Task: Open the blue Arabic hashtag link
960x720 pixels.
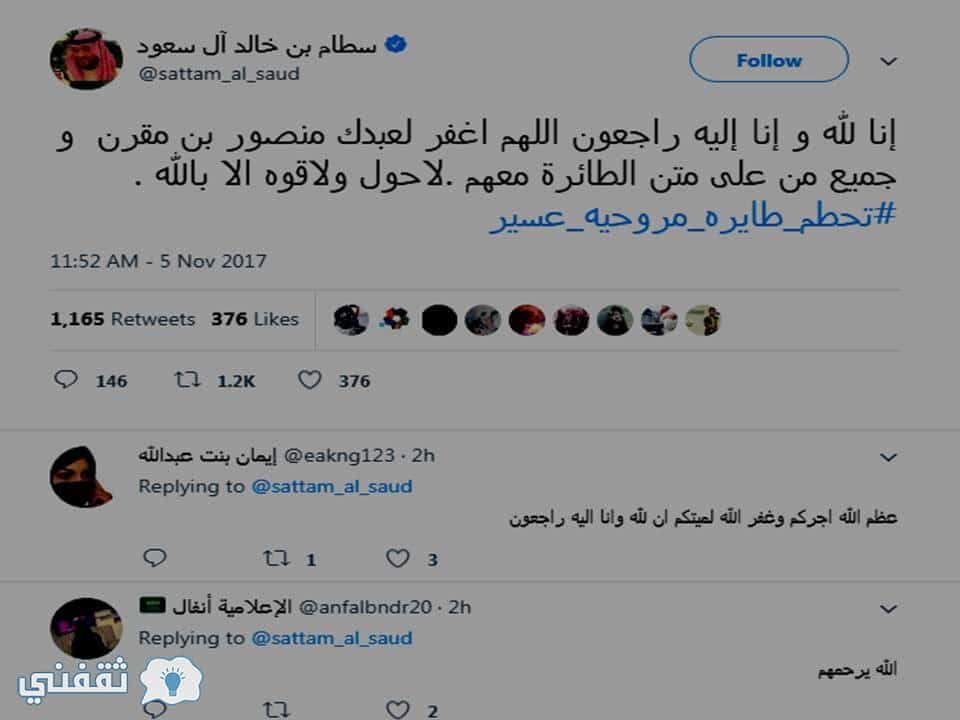Action: point(693,216)
